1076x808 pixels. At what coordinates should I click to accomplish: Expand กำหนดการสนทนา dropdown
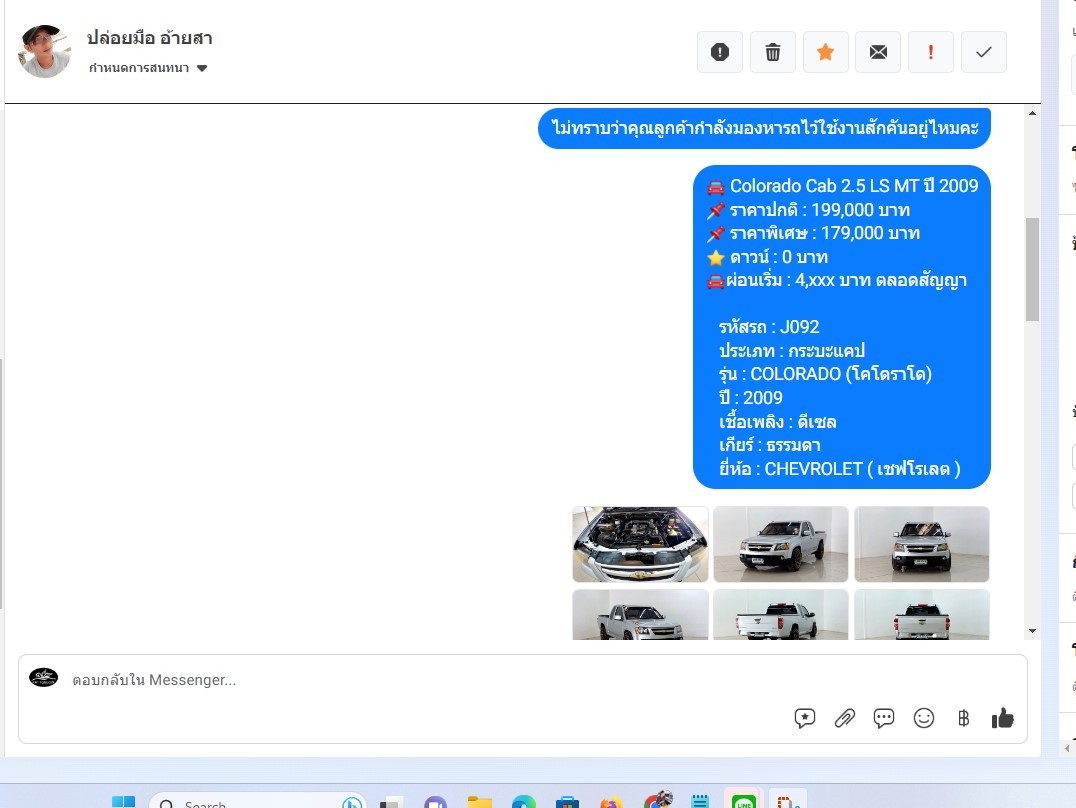coord(148,68)
